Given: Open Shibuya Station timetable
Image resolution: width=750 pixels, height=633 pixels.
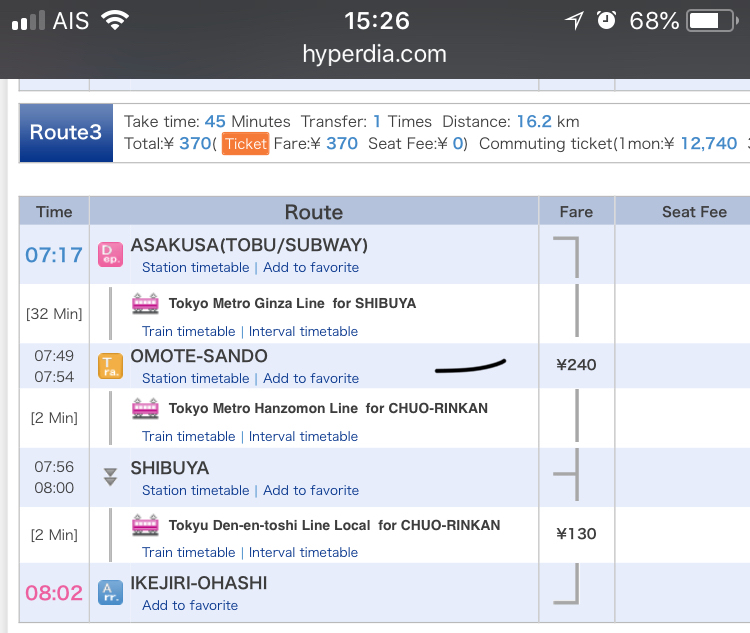Looking at the screenshot, I should [196, 490].
